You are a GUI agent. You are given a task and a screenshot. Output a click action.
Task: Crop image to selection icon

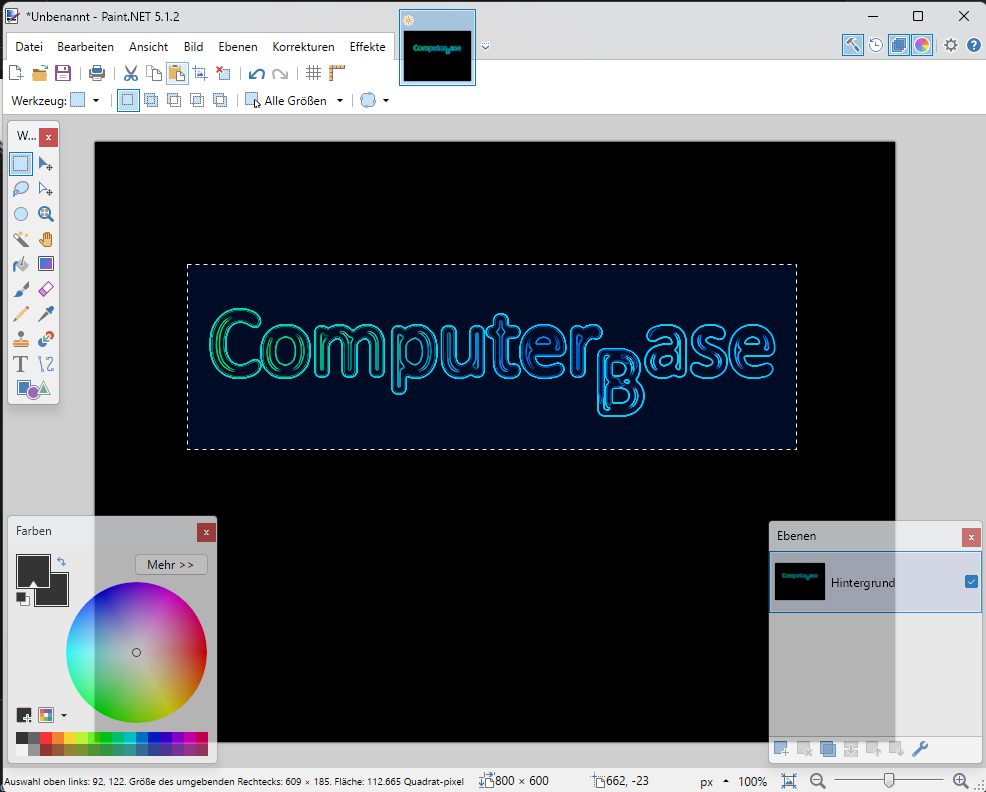pyautogui.click(x=201, y=73)
